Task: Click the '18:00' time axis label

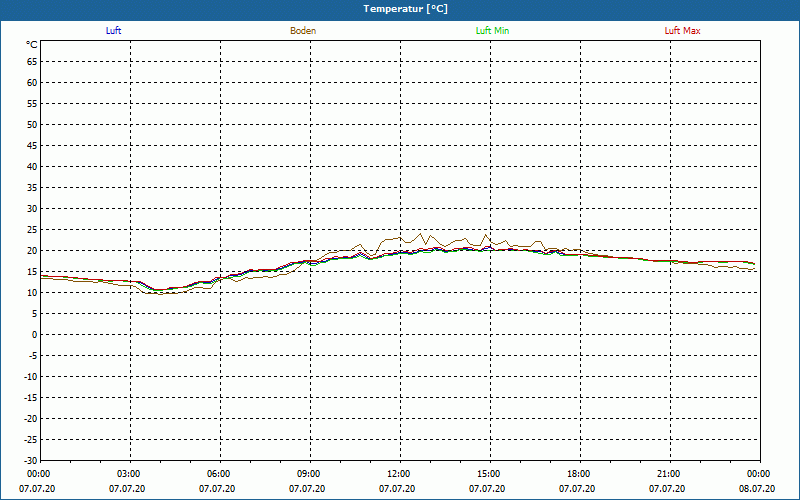Action: click(x=579, y=474)
